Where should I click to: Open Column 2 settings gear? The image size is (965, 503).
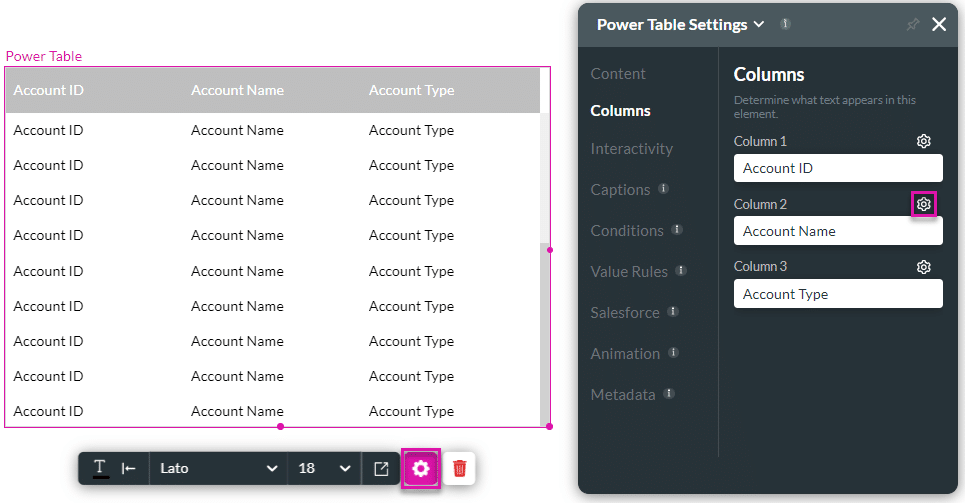tap(924, 204)
